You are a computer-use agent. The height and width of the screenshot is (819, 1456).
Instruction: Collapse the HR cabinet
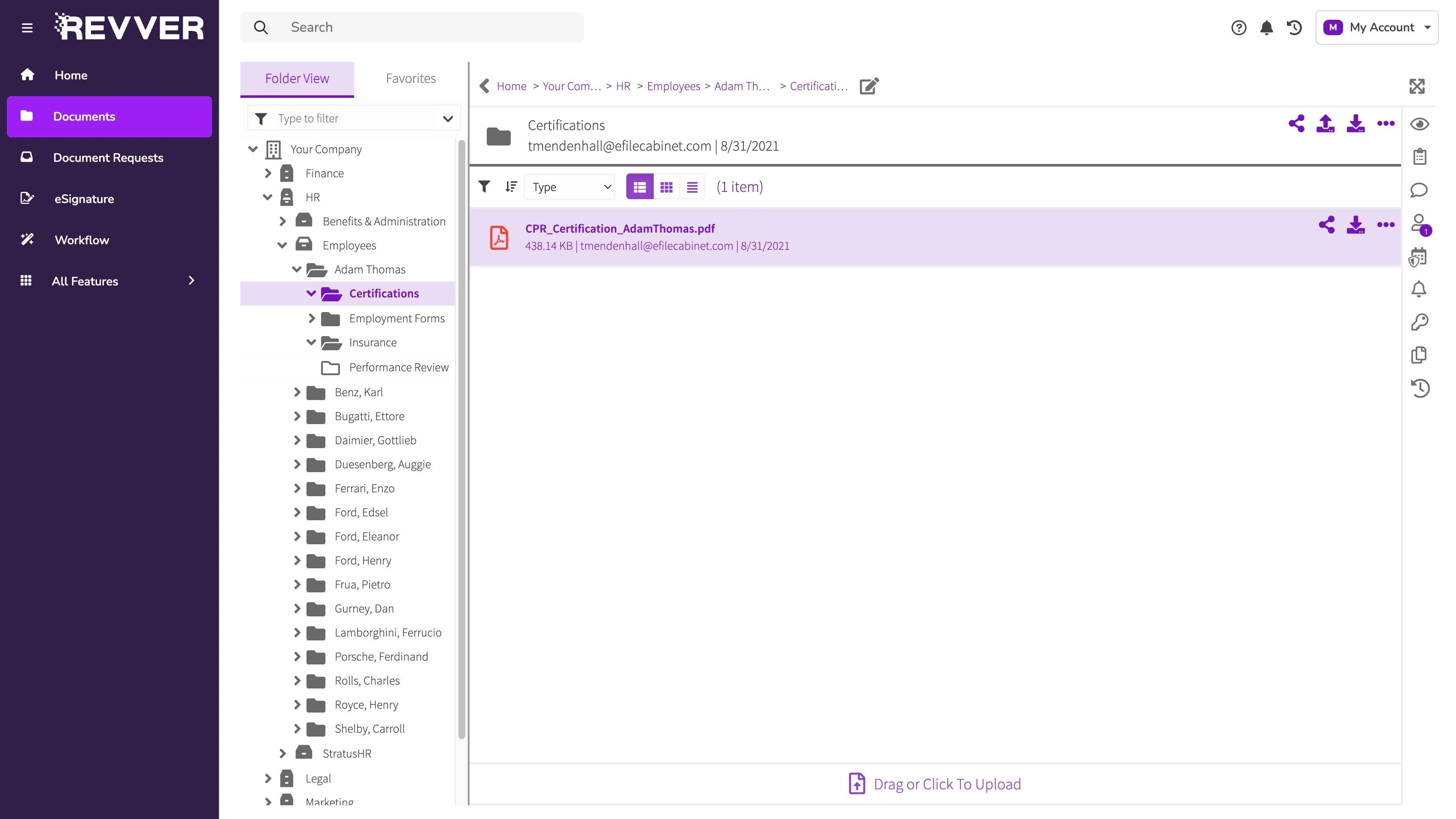tap(268, 197)
